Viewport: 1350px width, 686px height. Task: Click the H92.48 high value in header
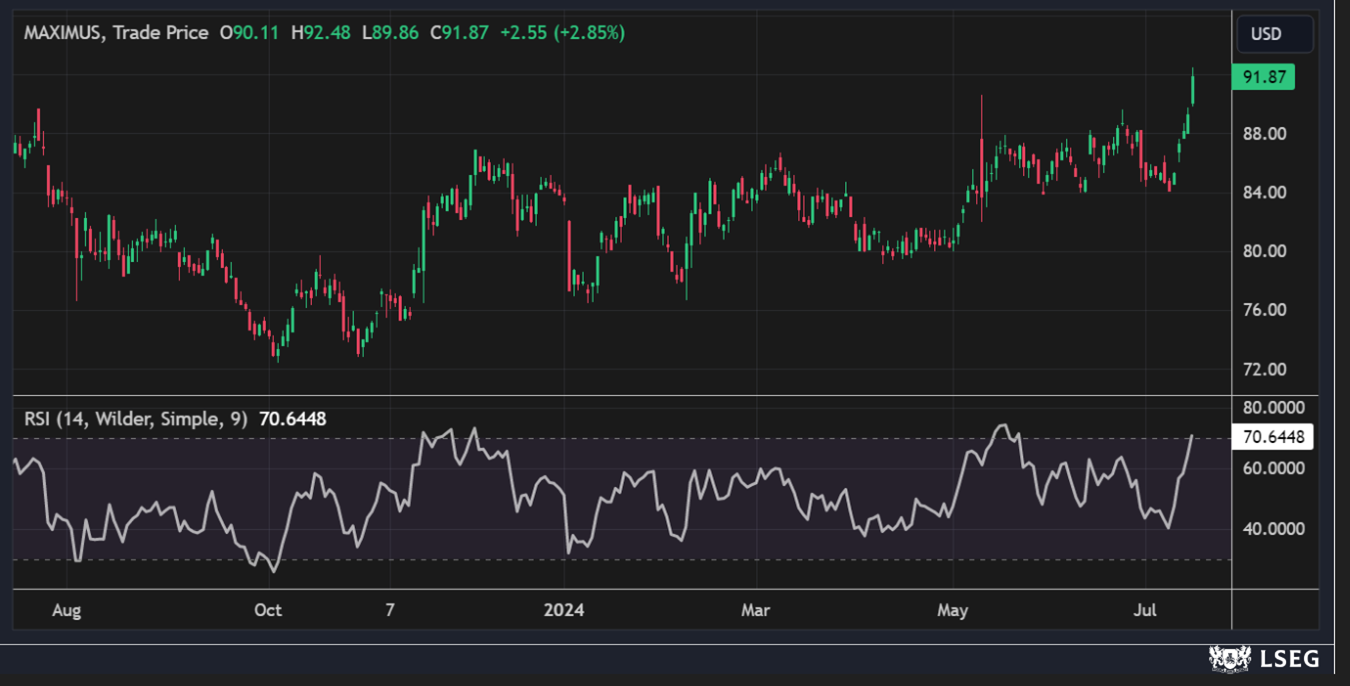(x=320, y=33)
